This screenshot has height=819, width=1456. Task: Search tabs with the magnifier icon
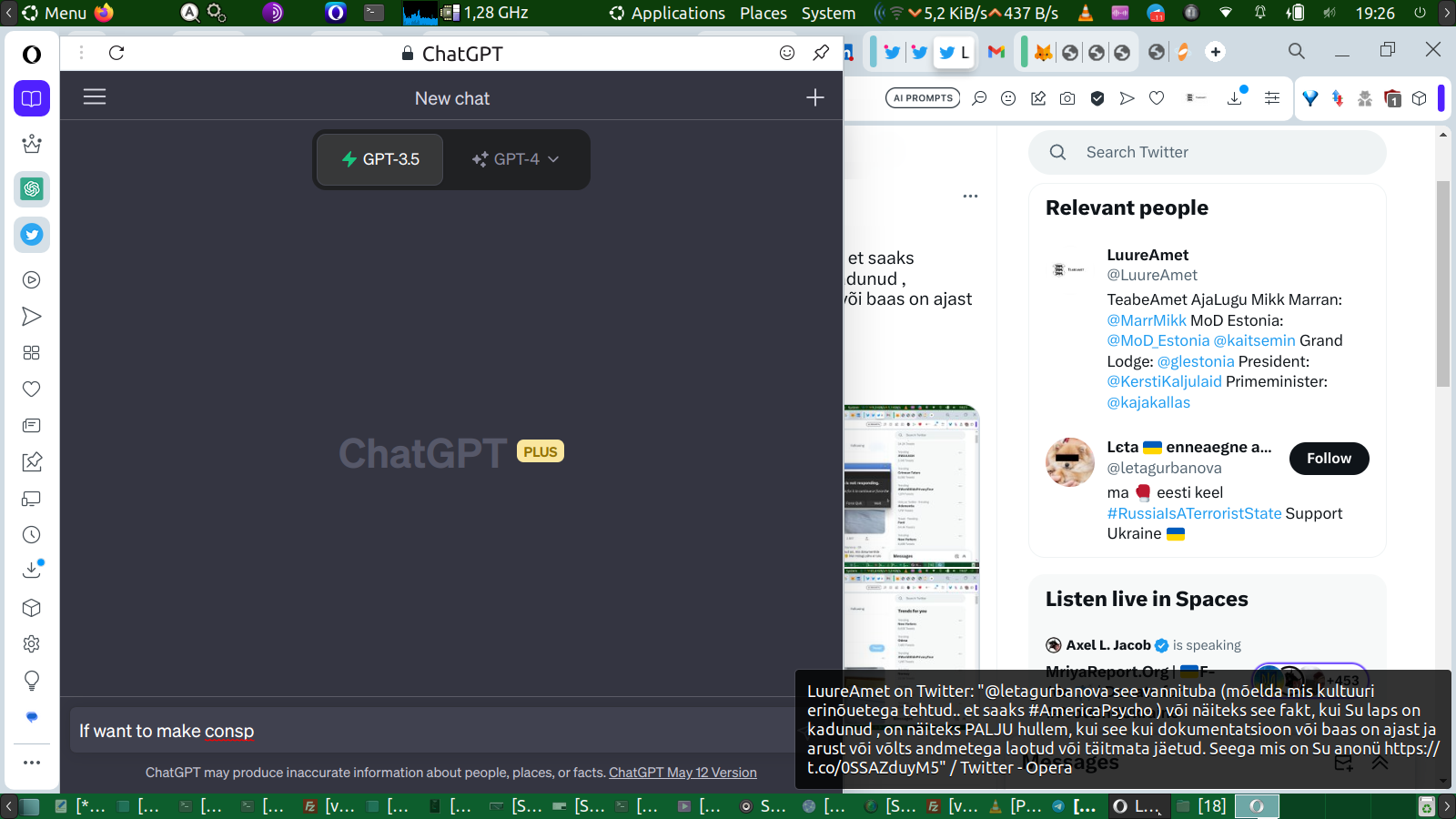1297,52
